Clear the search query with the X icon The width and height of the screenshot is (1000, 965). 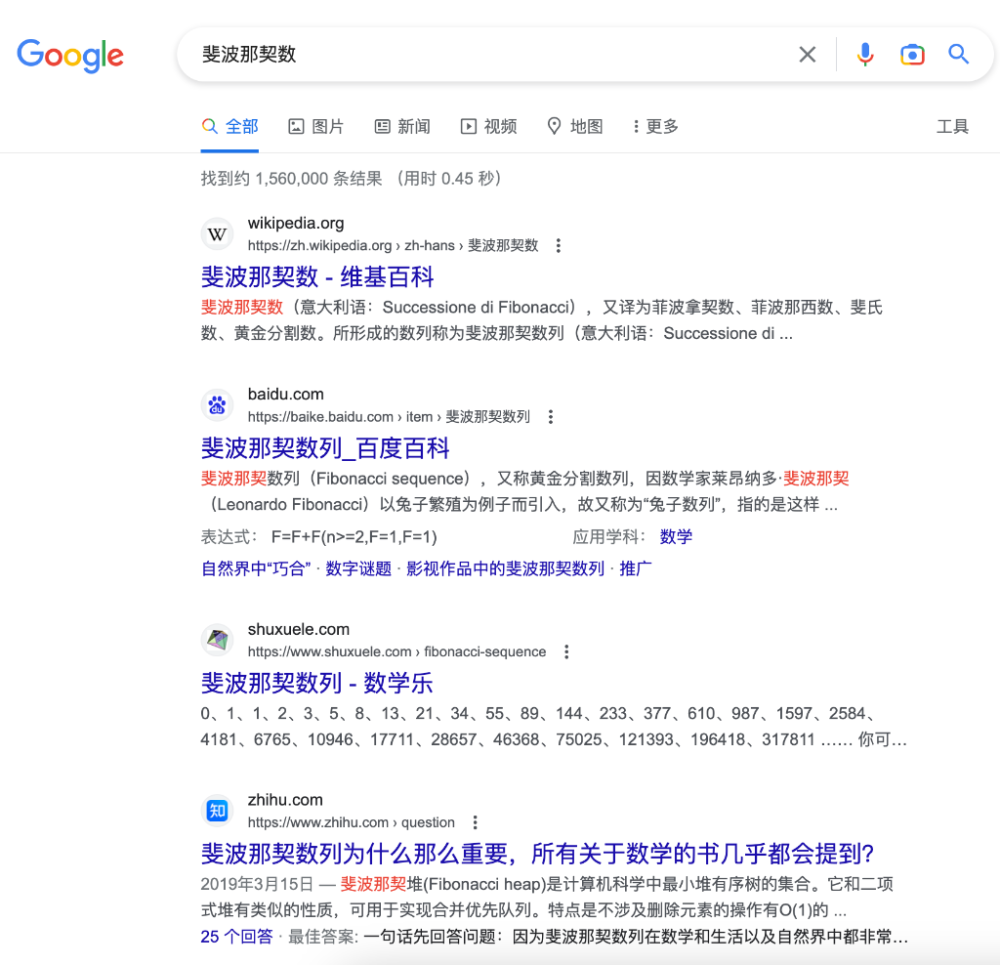coord(807,54)
